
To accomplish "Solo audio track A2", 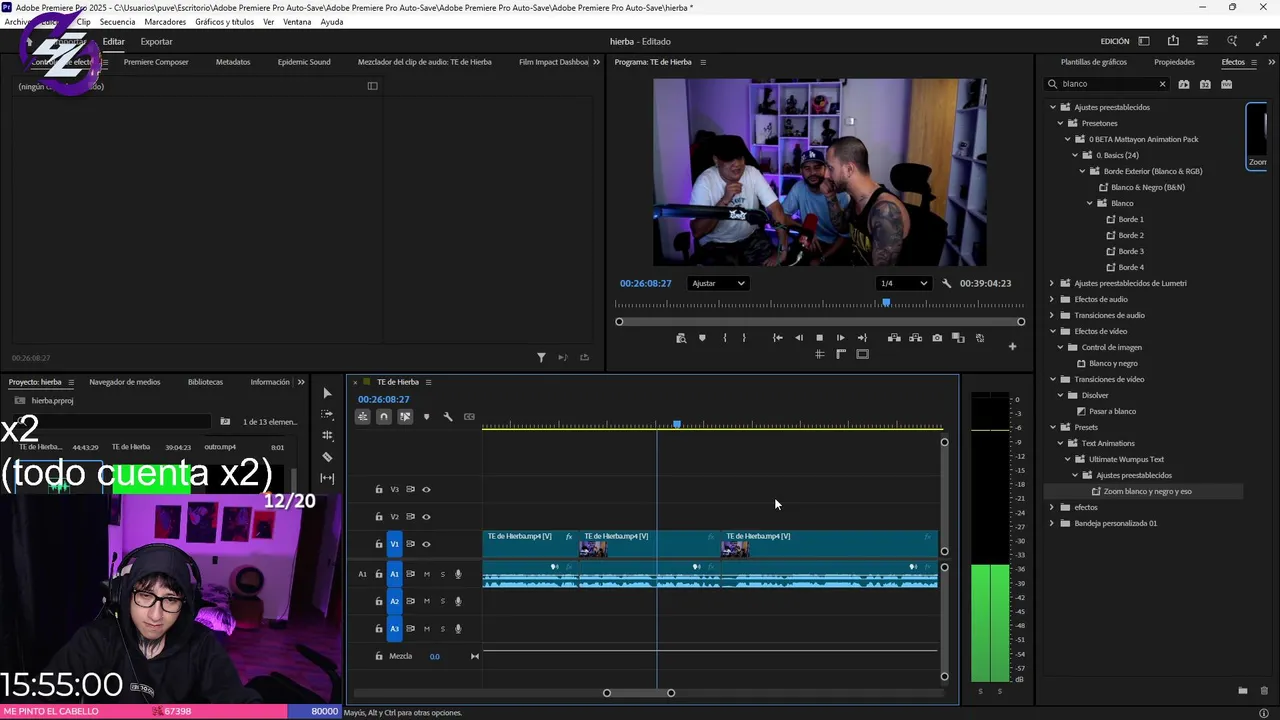I will (x=443, y=601).
